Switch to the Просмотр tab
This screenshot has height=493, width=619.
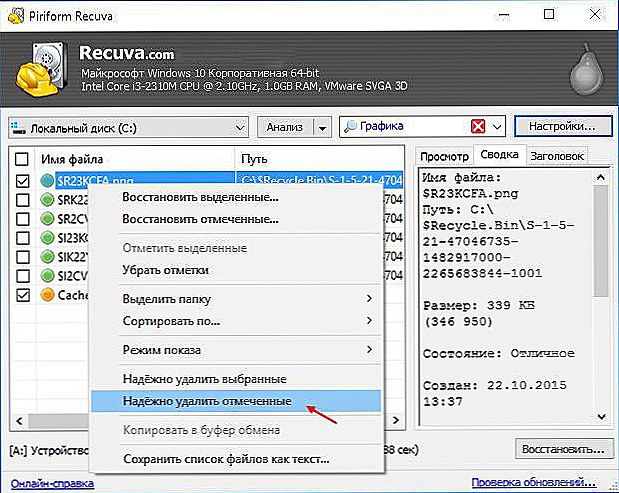point(445,156)
